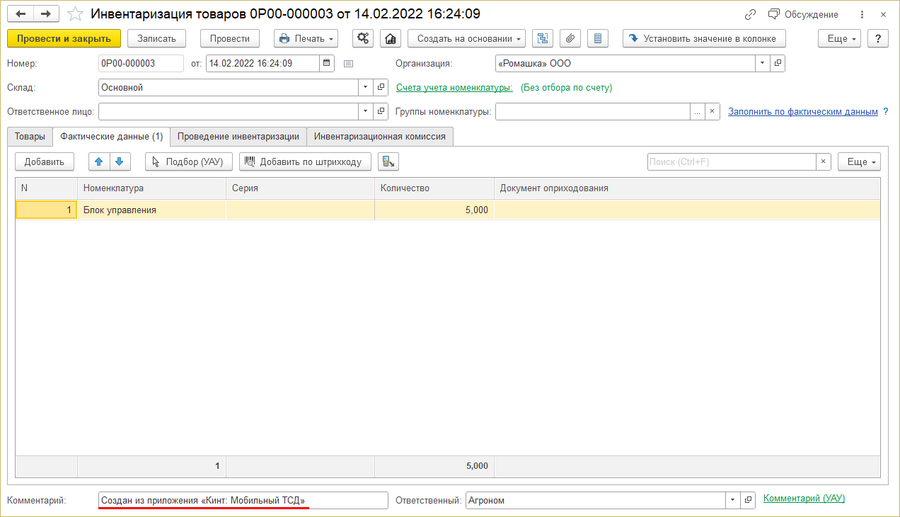Click Установить значение в колонке
Viewport: 900px width, 517px height.
[x=704, y=38]
